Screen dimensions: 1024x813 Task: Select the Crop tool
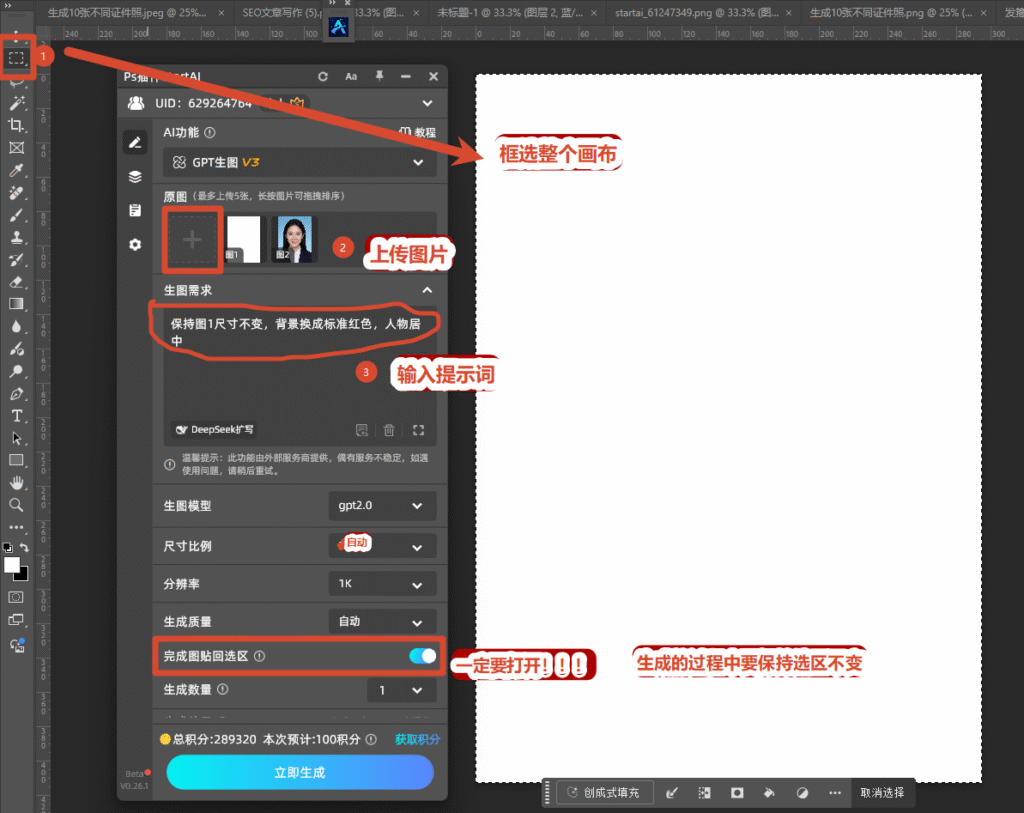tap(16, 125)
